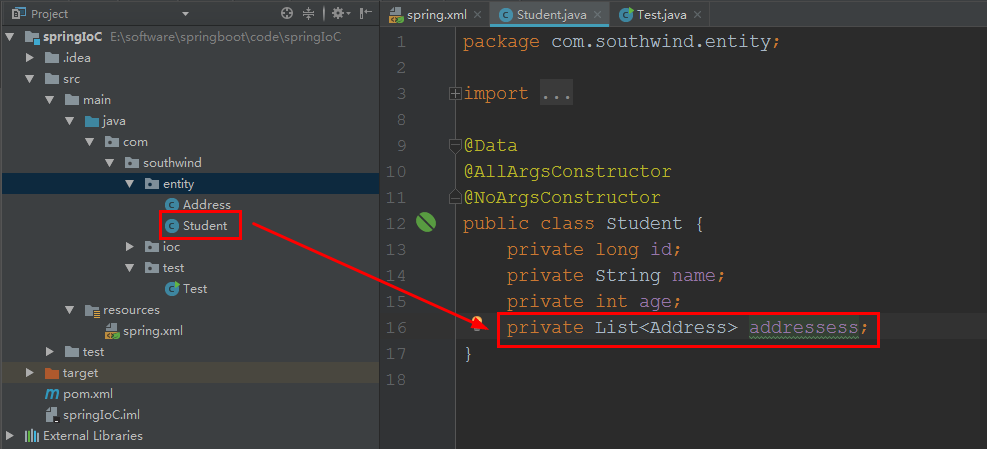This screenshot has width=987, height=449.
Task: Select the .idea folder
Action: tap(77, 58)
